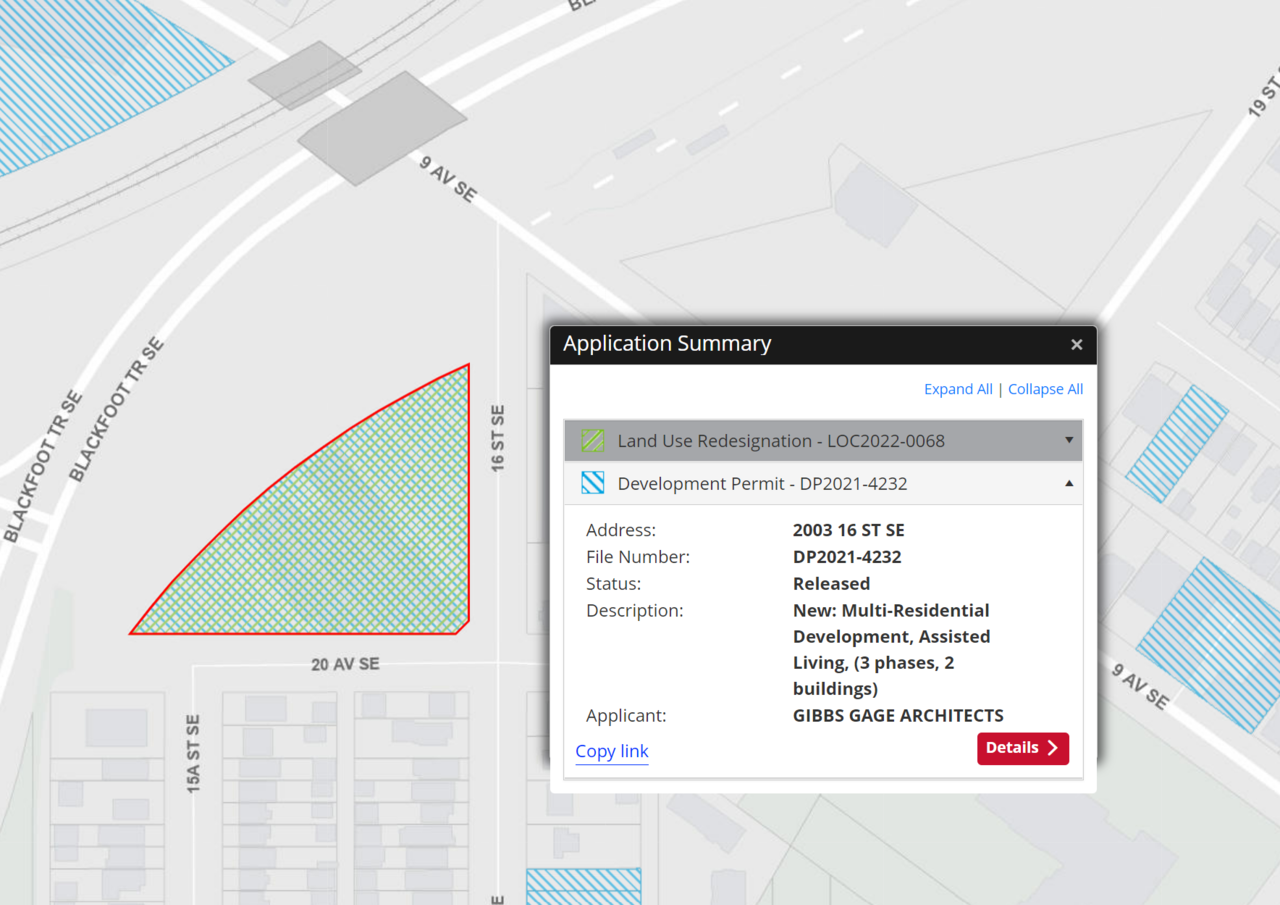
Task: Close the Application Summary popup
Action: pyautogui.click(x=1076, y=344)
